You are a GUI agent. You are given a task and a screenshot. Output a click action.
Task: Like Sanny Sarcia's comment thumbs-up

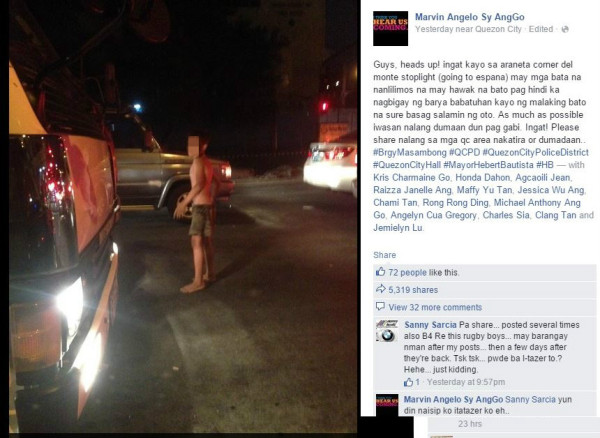(x=409, y=382)
